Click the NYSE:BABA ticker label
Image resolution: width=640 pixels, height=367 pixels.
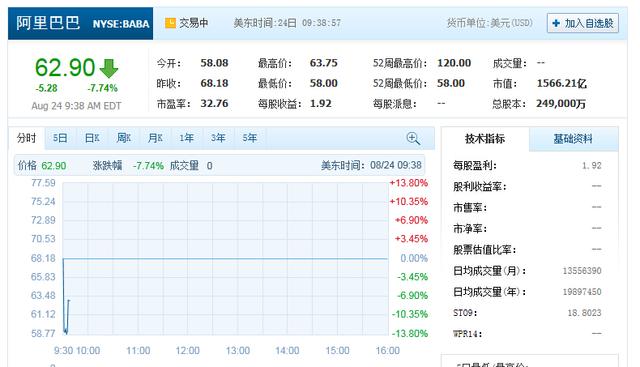(121, 24)
